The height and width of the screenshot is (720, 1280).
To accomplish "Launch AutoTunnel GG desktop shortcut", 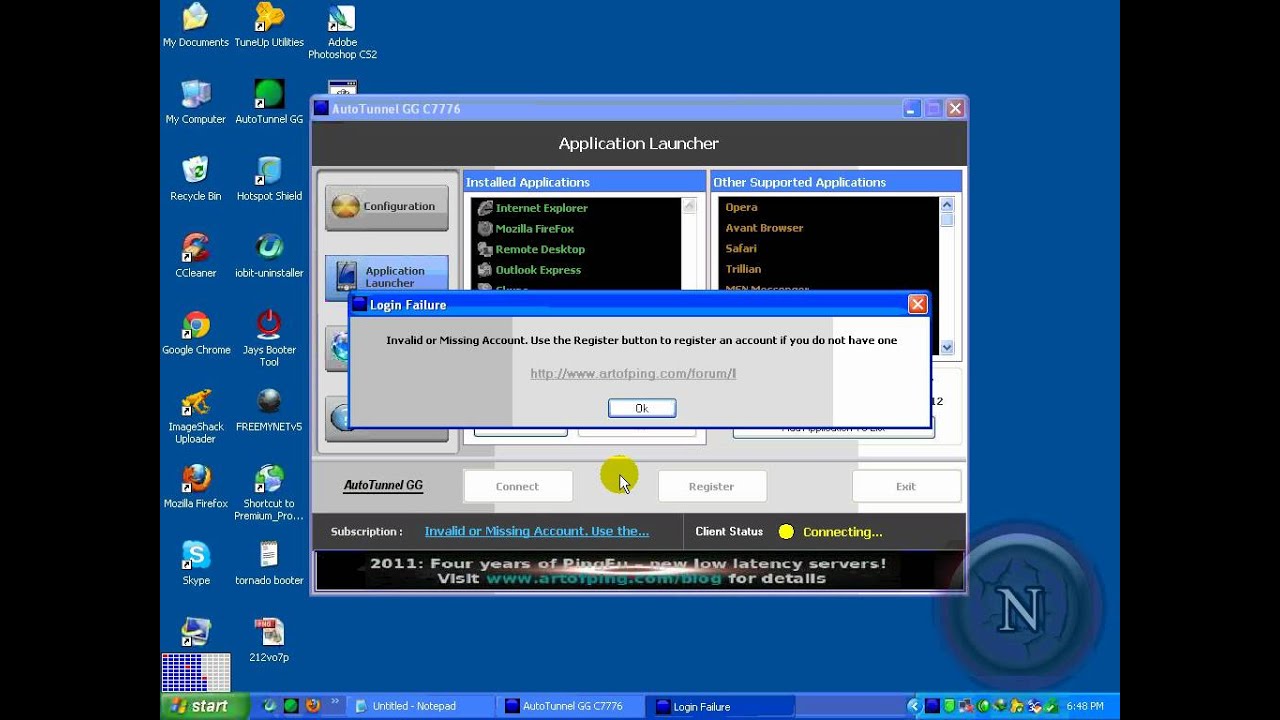I will click(269, 102).
